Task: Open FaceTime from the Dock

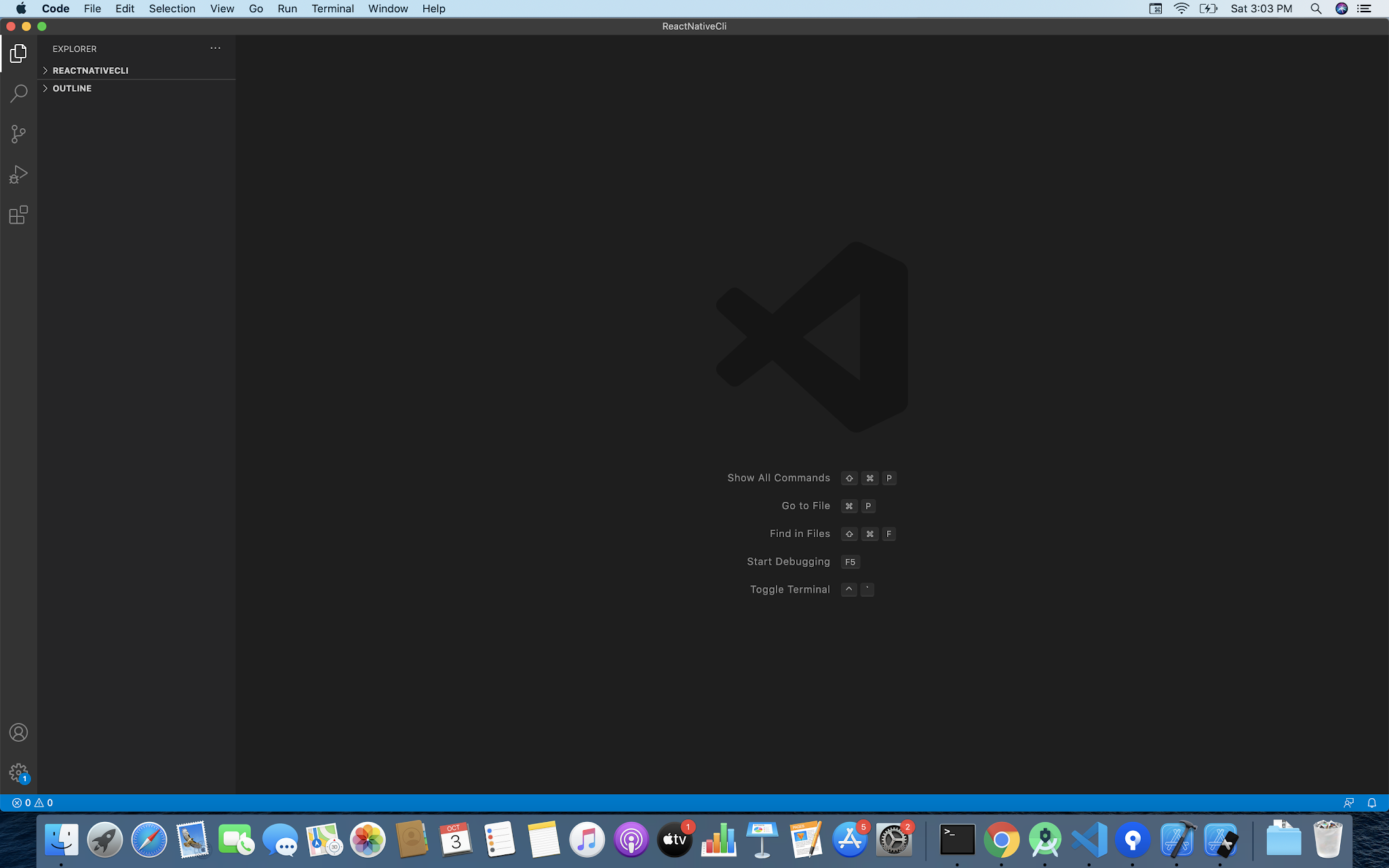Action: 236,840
